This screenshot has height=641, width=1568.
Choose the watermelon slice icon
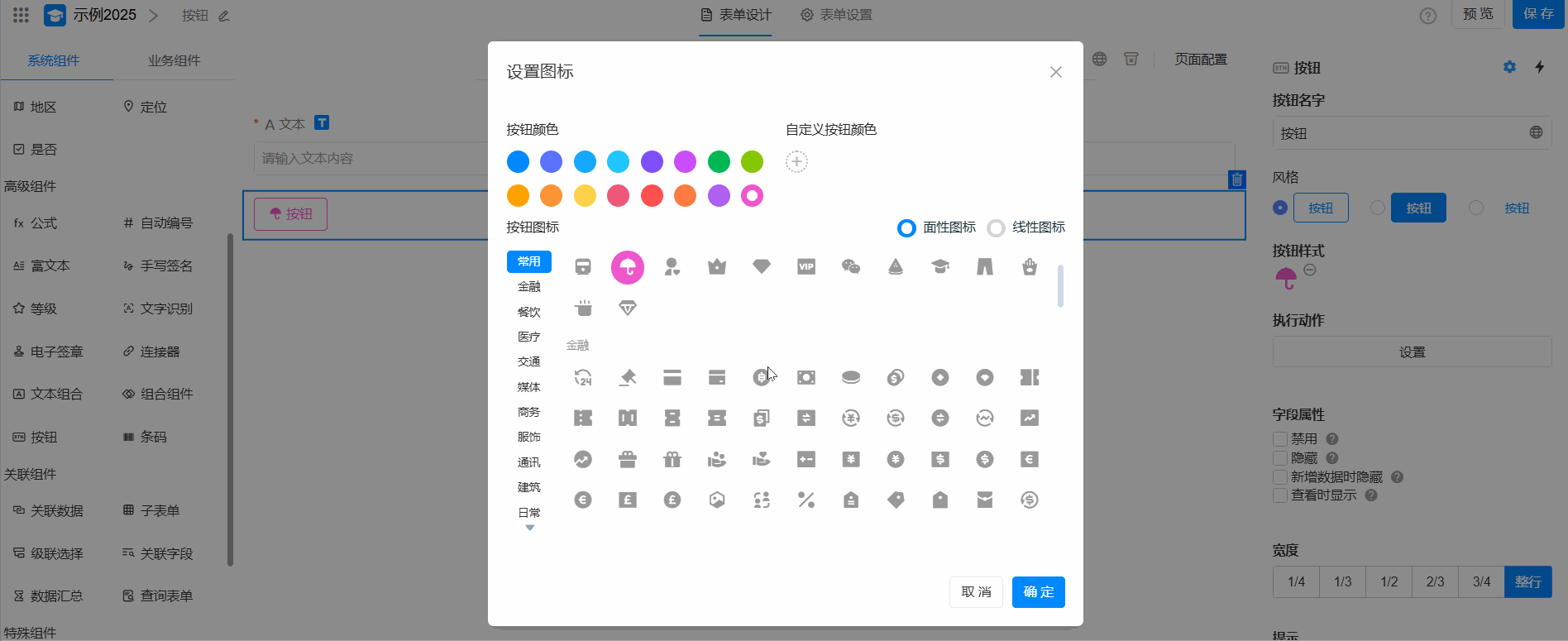click(x=895, y=266)
